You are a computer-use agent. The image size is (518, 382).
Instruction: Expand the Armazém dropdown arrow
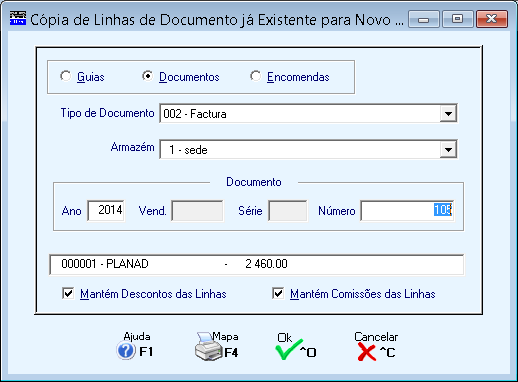448,150
